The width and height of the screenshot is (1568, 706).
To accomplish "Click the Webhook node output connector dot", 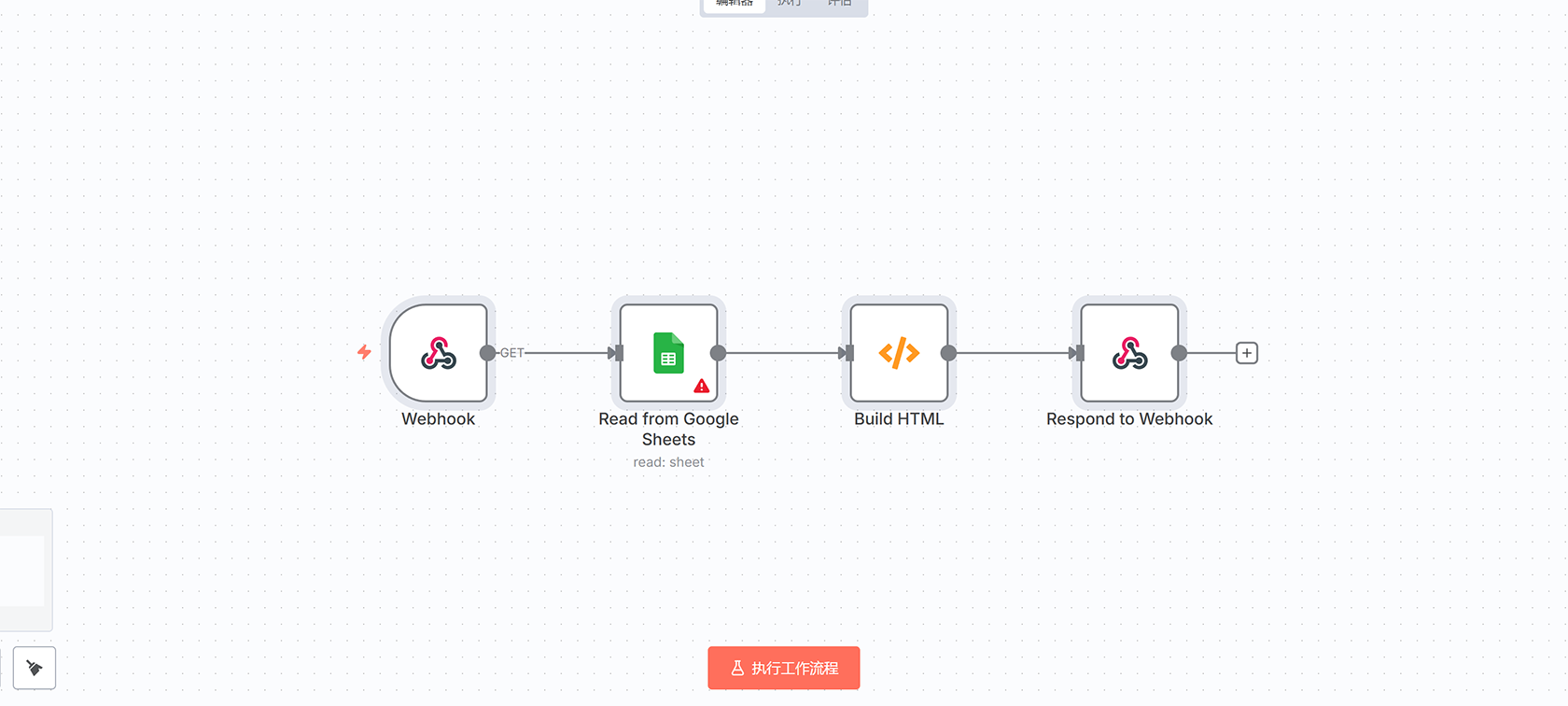I will tap(487, 353).
